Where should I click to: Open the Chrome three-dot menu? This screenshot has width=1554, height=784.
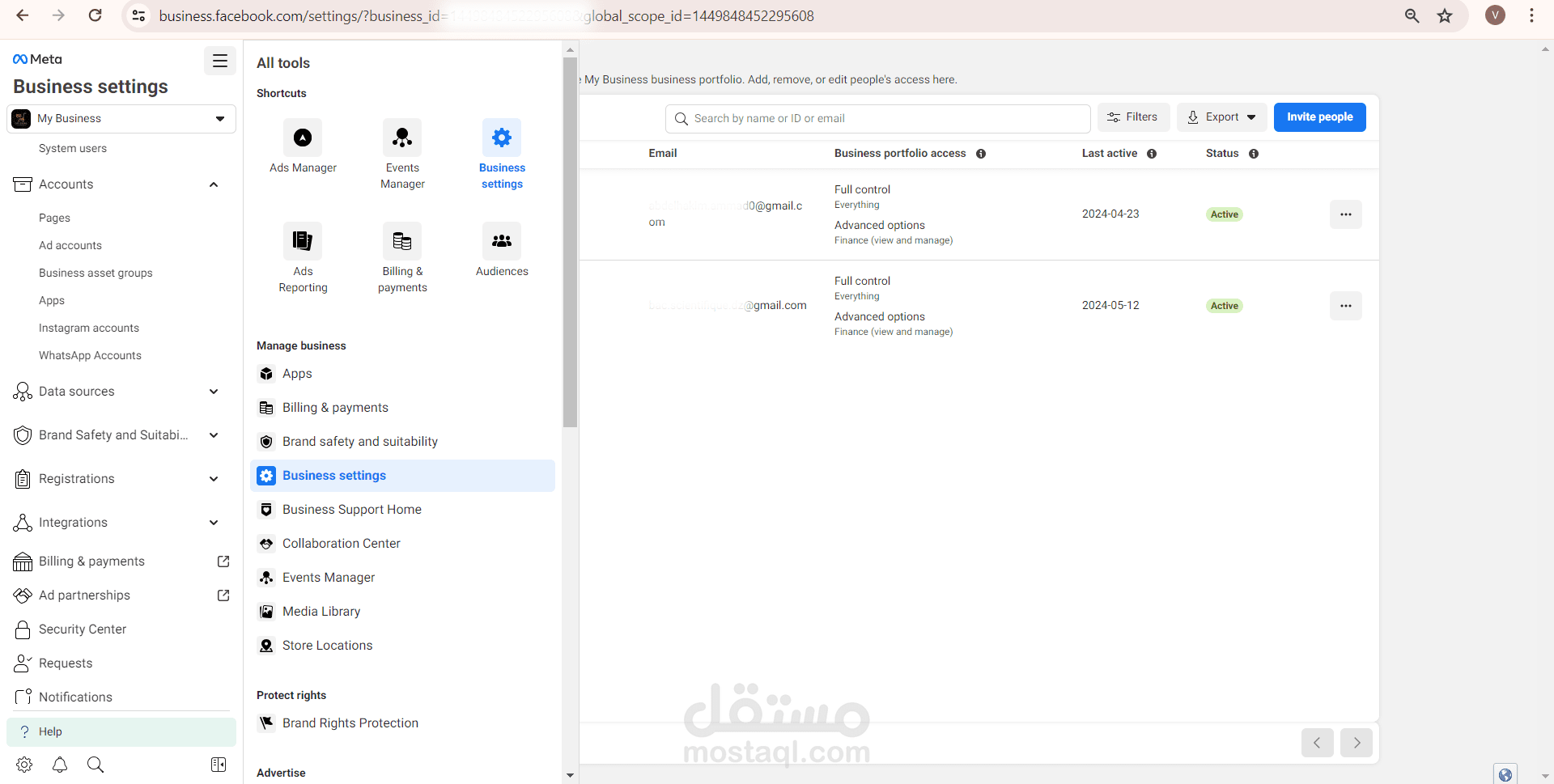pos(1531,15)
